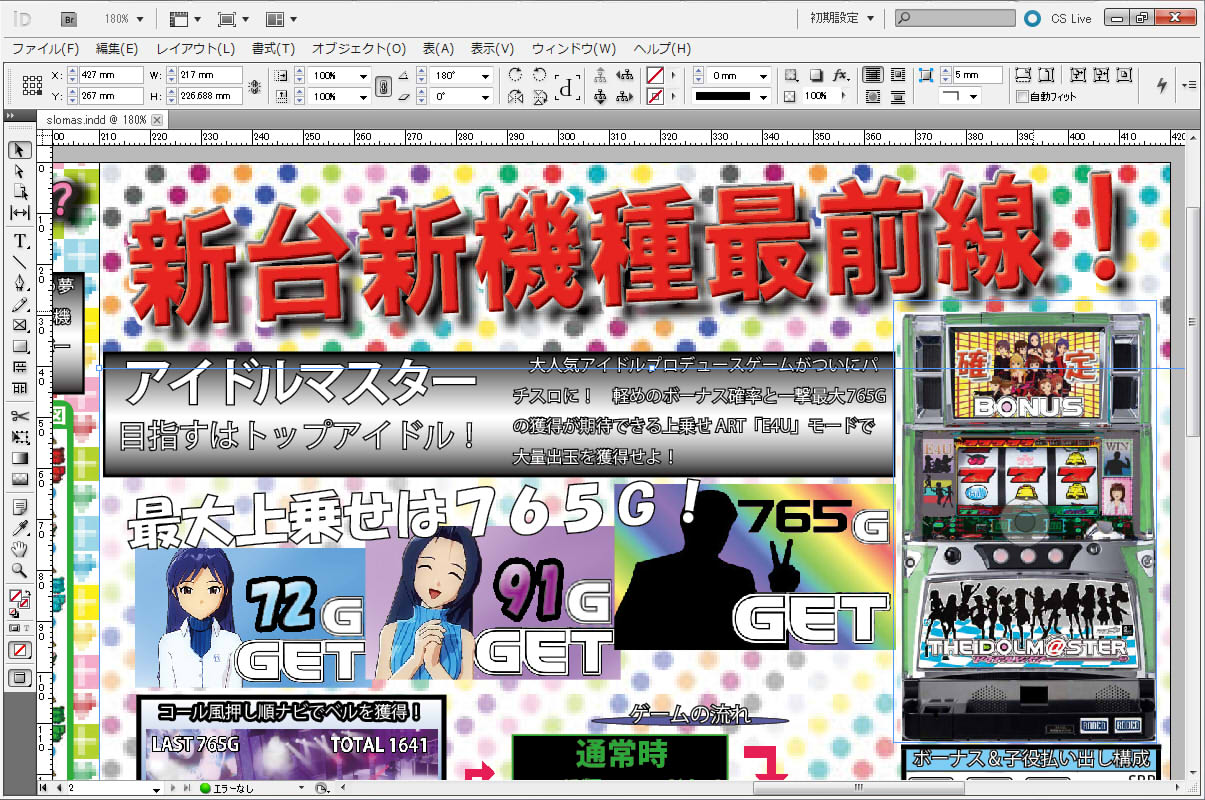
Task: Open stroke weight 0 mm dropdown
Action: click(x=764, y=75)
